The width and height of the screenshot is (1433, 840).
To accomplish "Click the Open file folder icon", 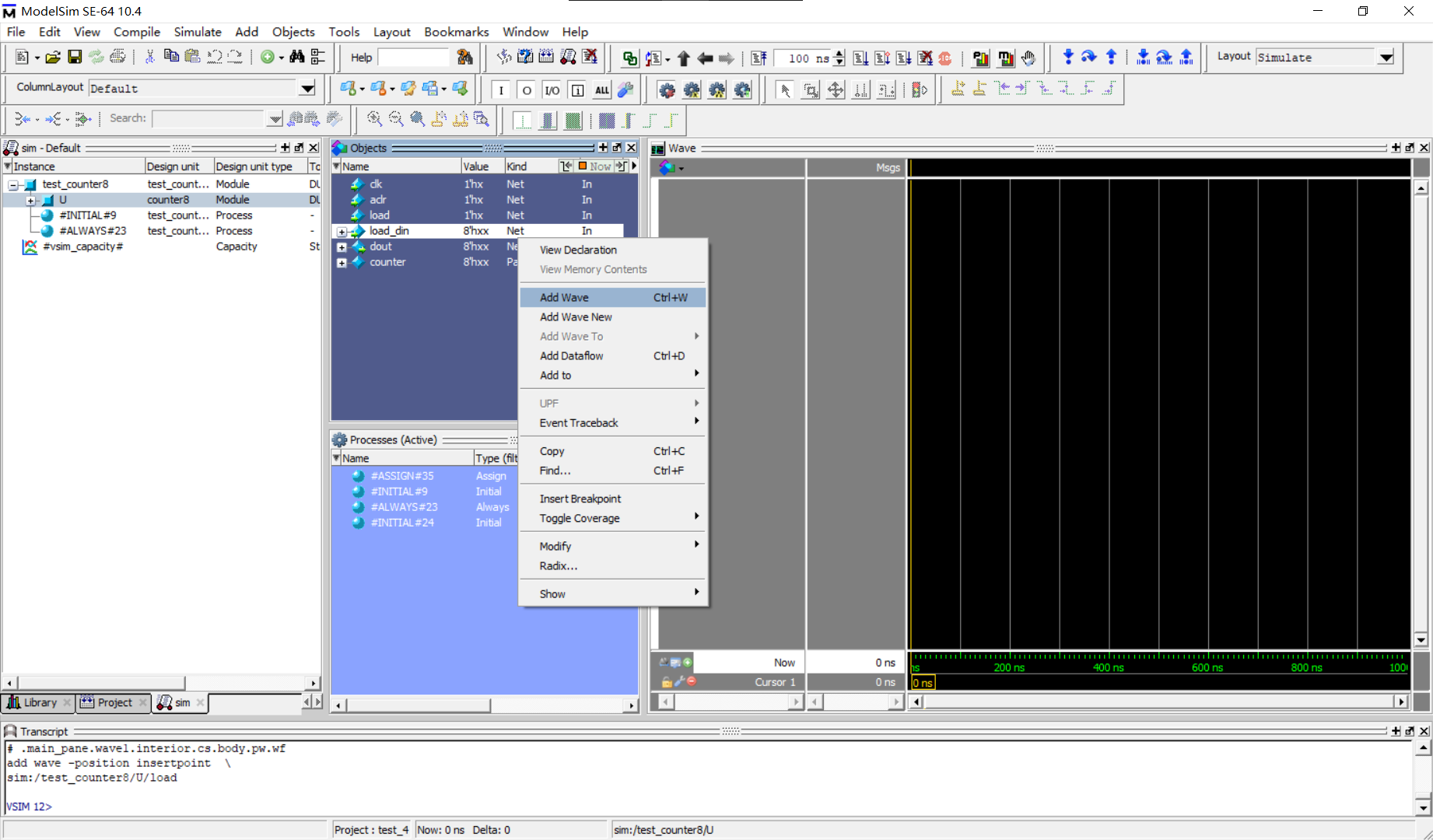I will coord(52,58).
